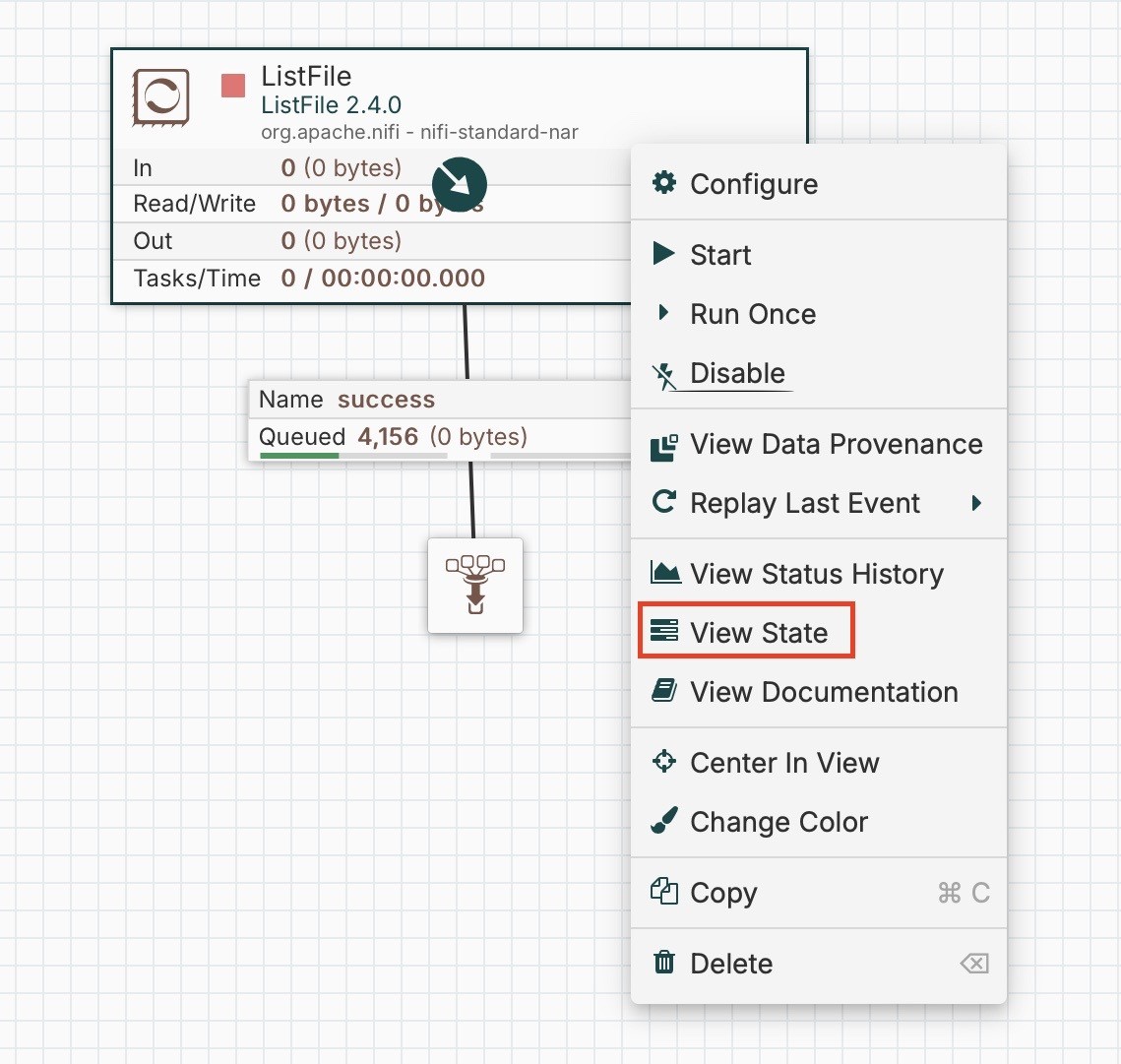Open View Documentation
The width and height of the screenshot is (1121, 1064).
tap(819, 692)
